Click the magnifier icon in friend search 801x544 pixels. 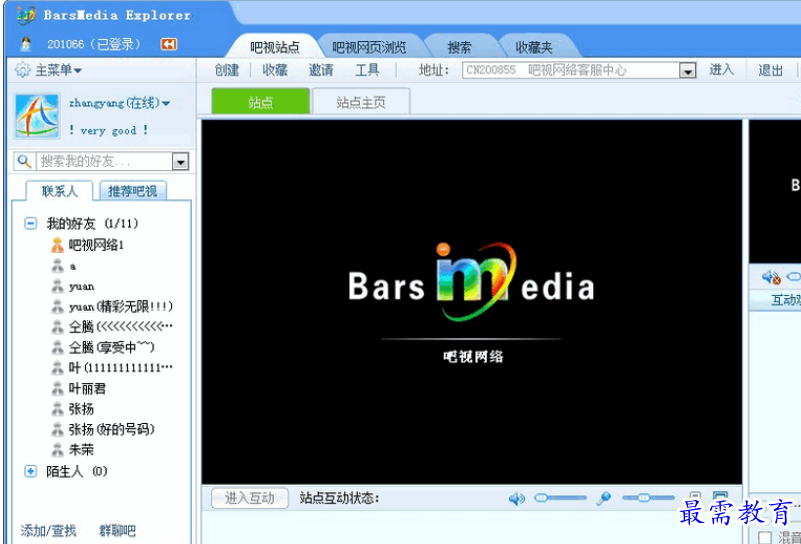pyautogui.click(x=24, y=161)
